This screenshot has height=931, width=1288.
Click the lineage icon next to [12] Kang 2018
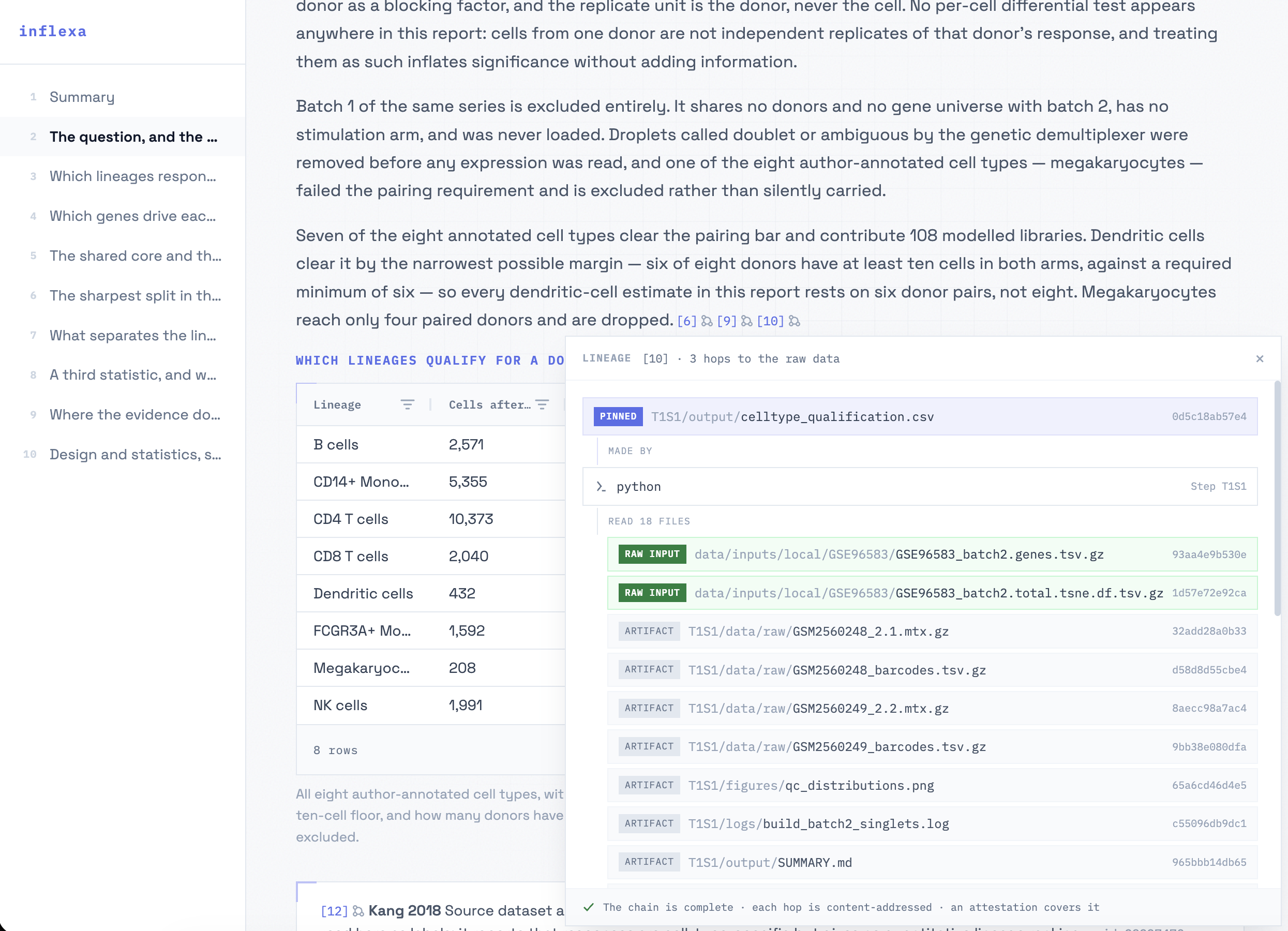point(358,911)
